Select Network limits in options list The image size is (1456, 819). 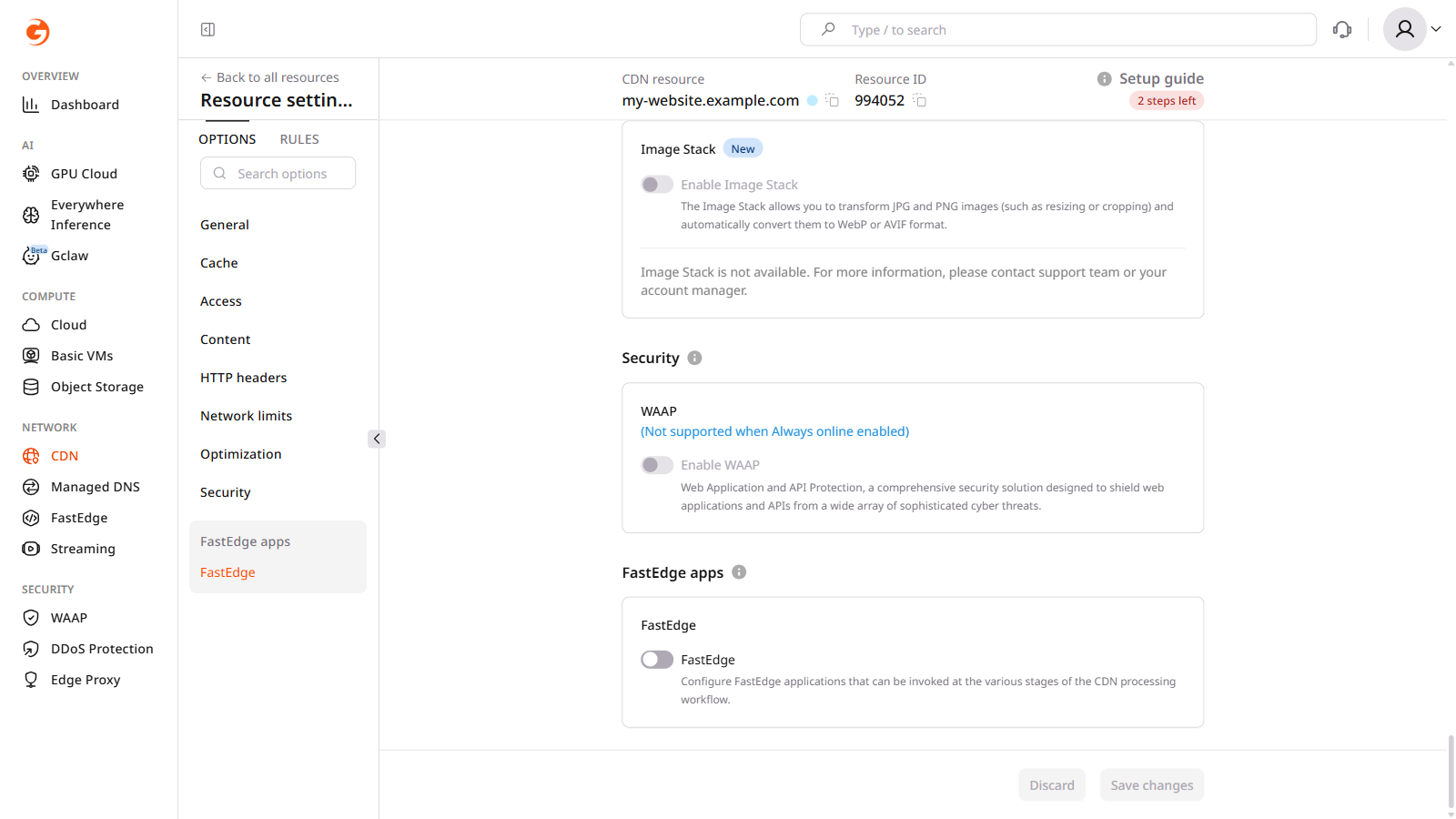(247, 416)
